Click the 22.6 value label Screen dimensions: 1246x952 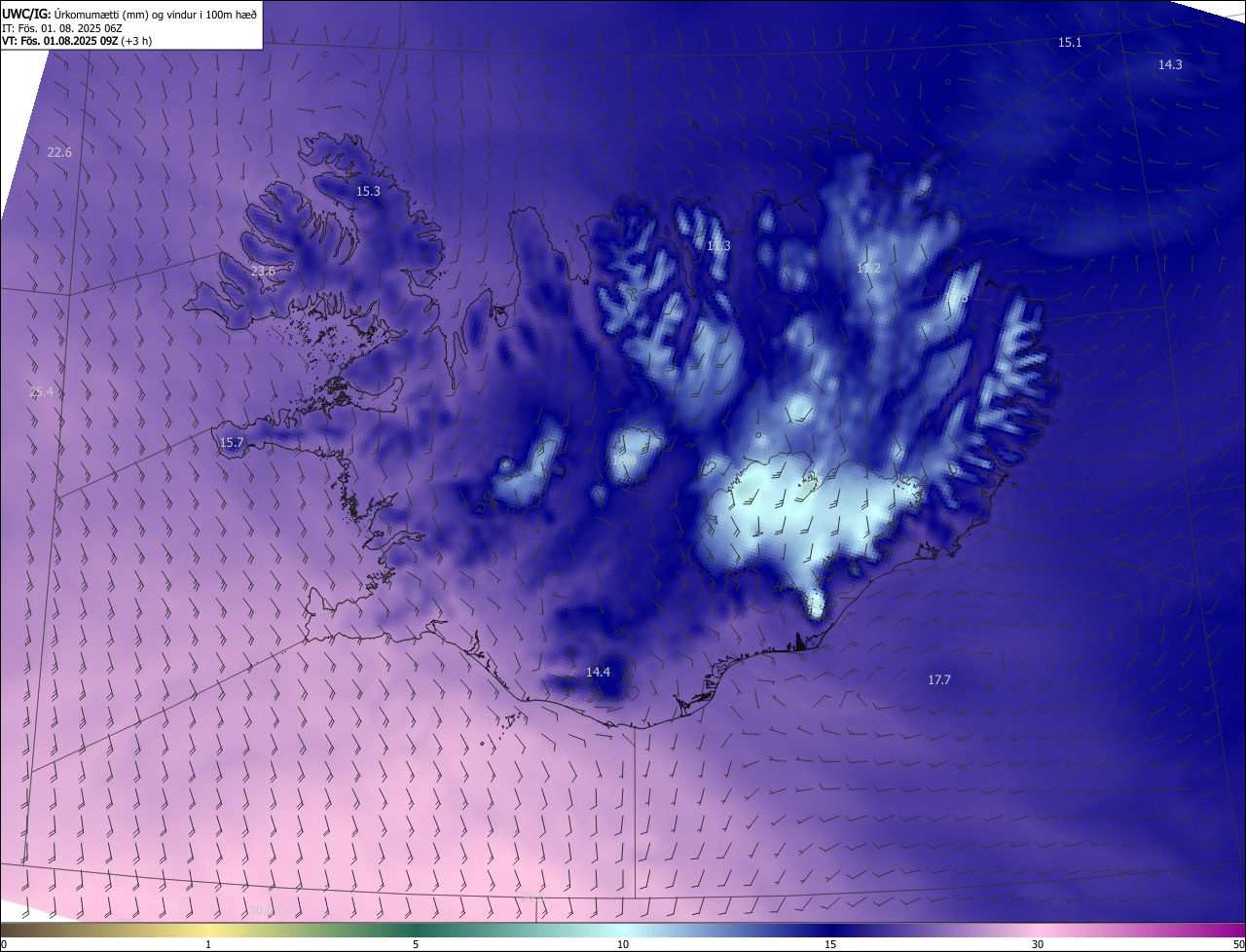pos(59,152)
